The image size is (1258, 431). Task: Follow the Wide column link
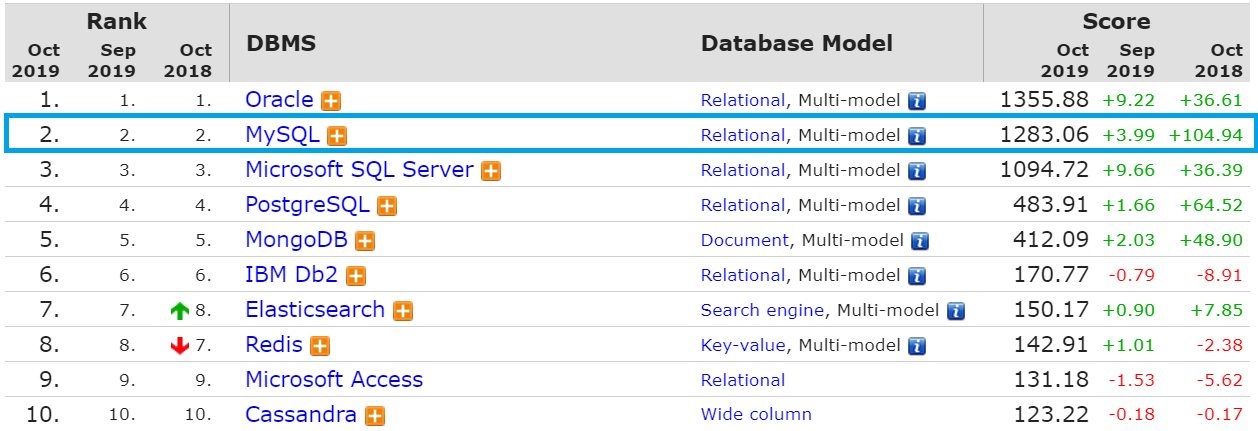click(x=756, y=414)
